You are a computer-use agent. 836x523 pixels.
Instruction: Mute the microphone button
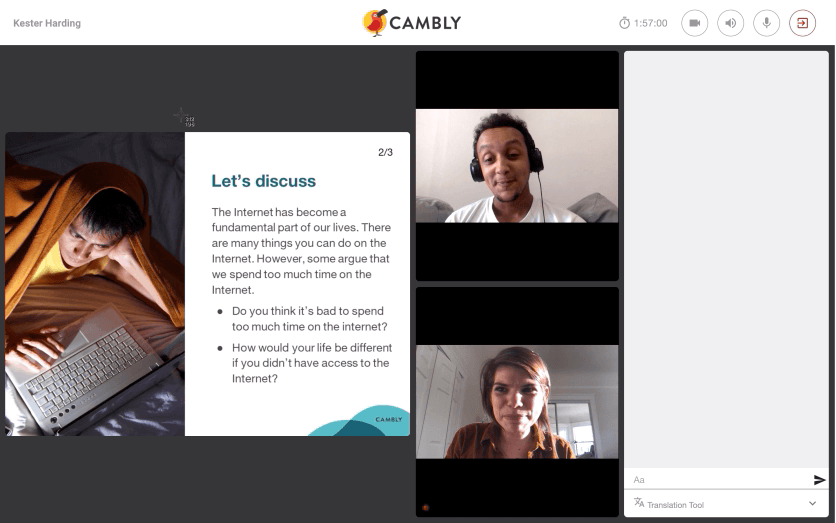coord(766,23)
